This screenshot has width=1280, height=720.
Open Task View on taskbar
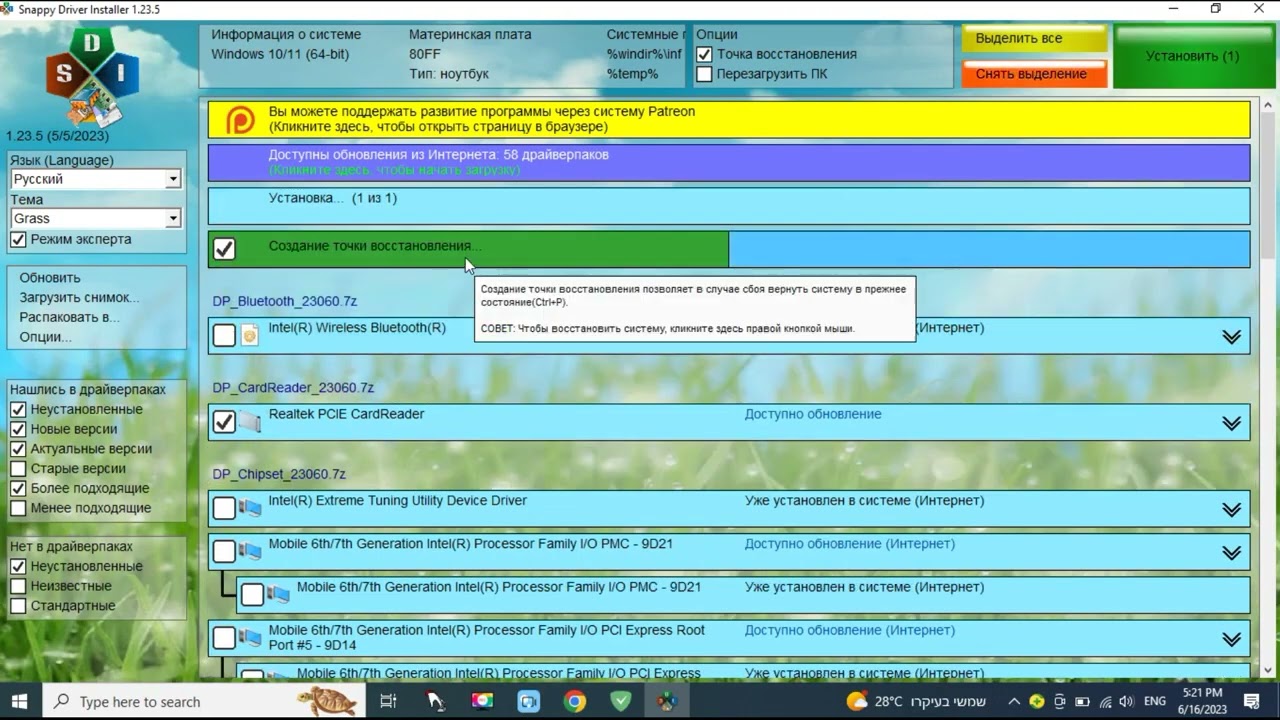click(388, 701)
